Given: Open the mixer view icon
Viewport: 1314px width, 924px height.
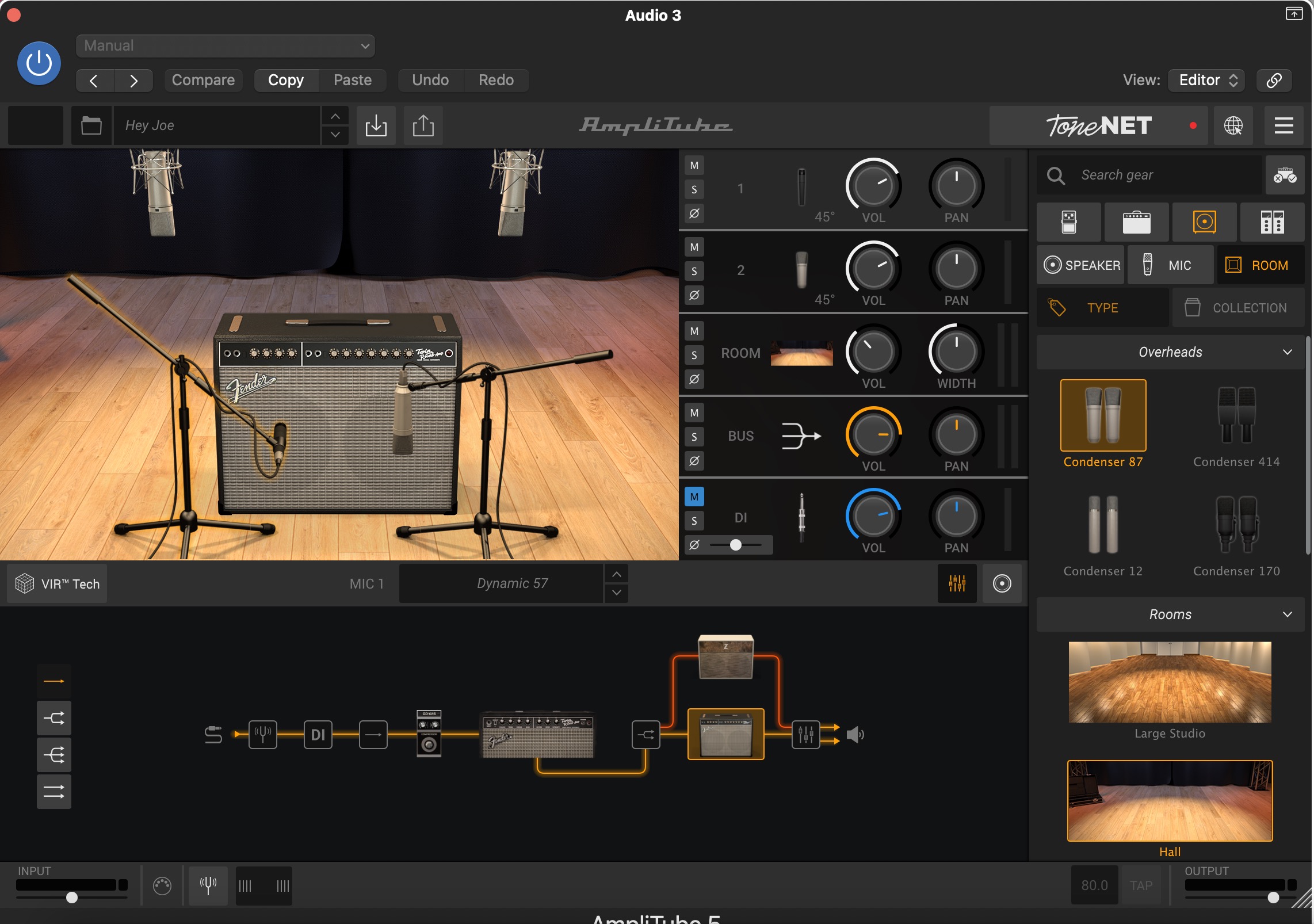Looking at the screenshot, I should pyautogui.click(x=957, y=583).
